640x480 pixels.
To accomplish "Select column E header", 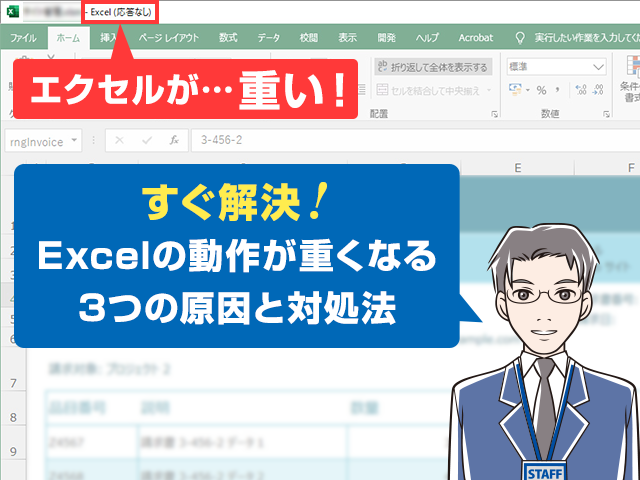I will [x=517, y=168].
